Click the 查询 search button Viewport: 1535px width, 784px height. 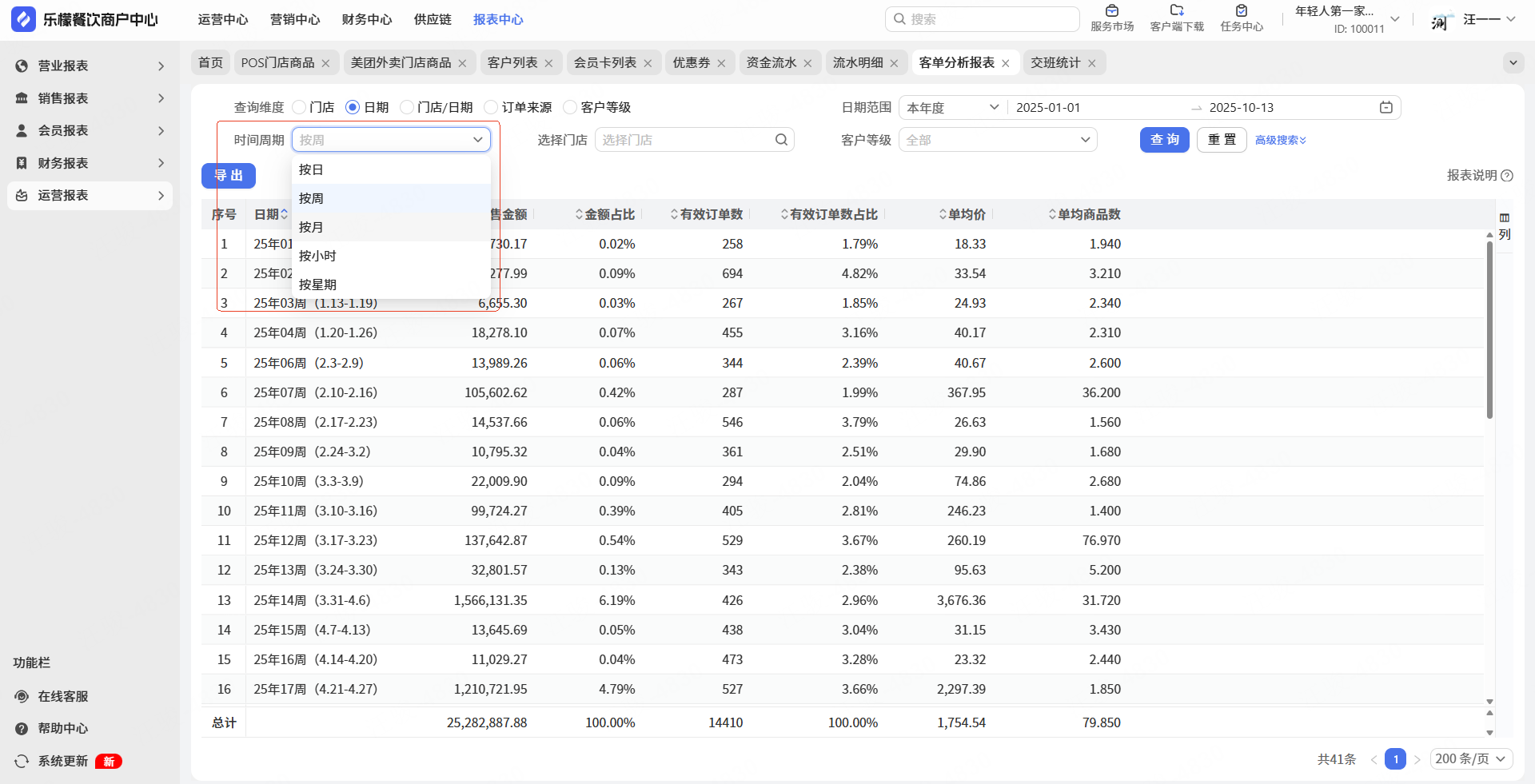click(1164, 140)
